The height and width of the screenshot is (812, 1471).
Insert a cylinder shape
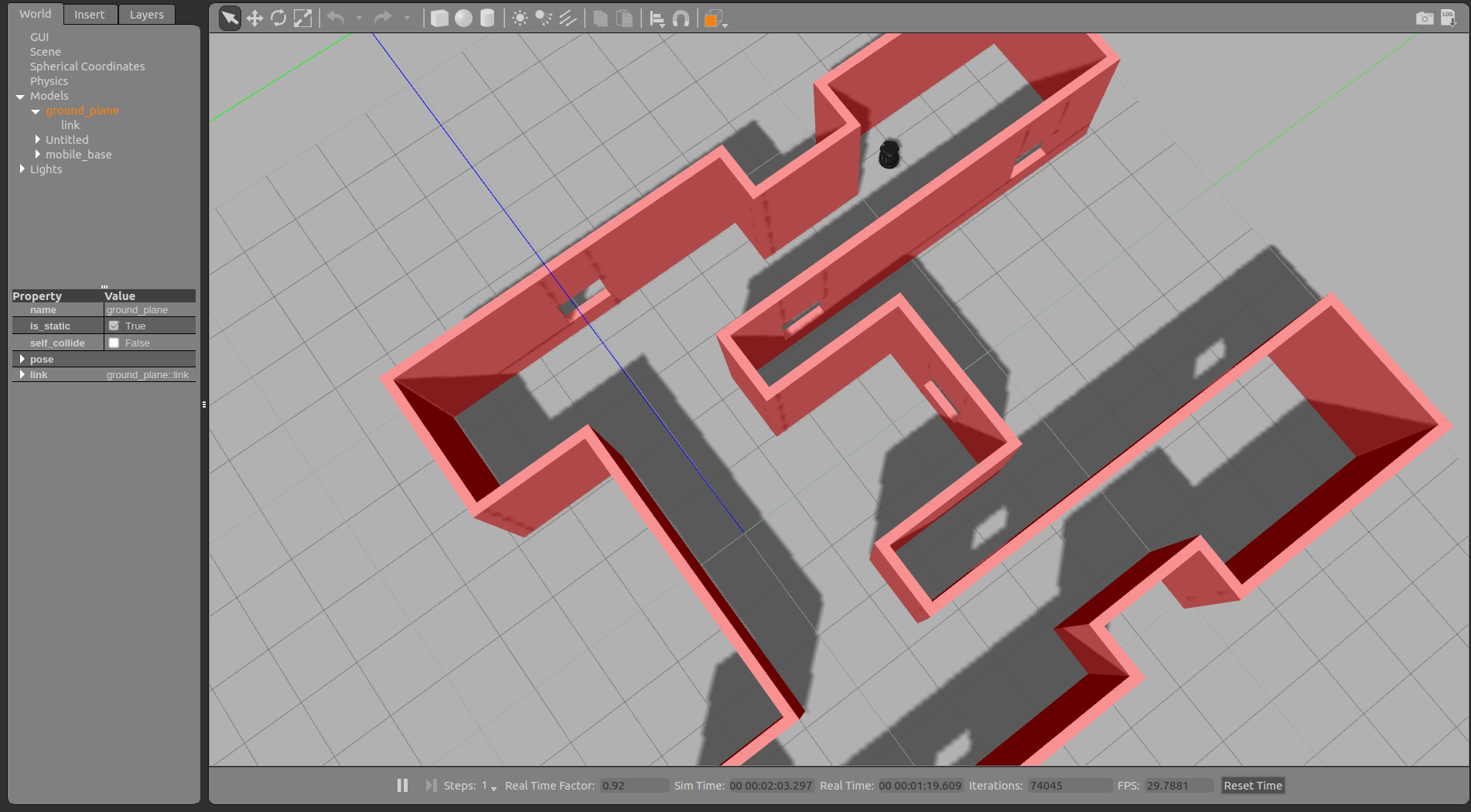pyautogui.click(x=487, y=19)
